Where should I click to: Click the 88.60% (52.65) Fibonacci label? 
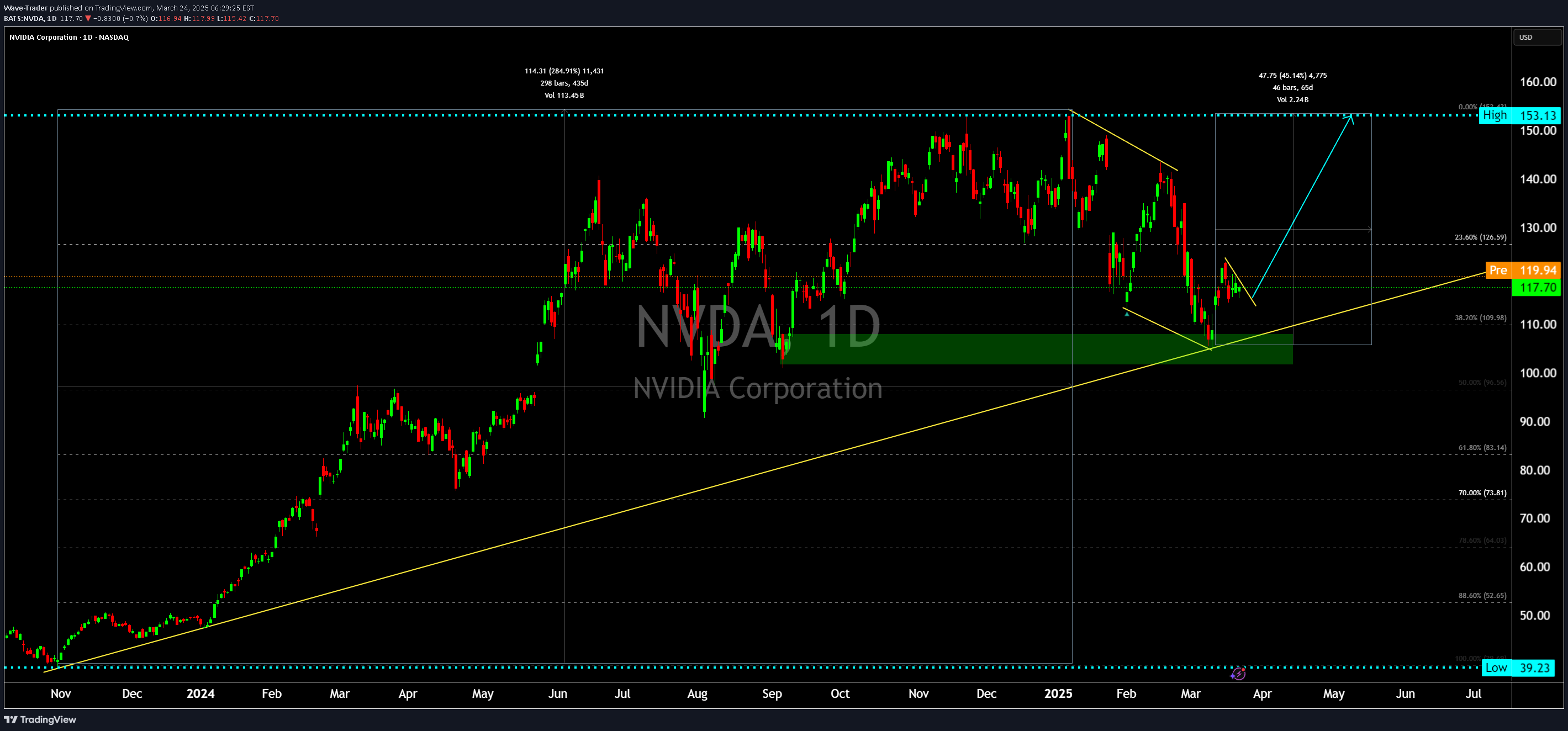tap(1482, 596)
